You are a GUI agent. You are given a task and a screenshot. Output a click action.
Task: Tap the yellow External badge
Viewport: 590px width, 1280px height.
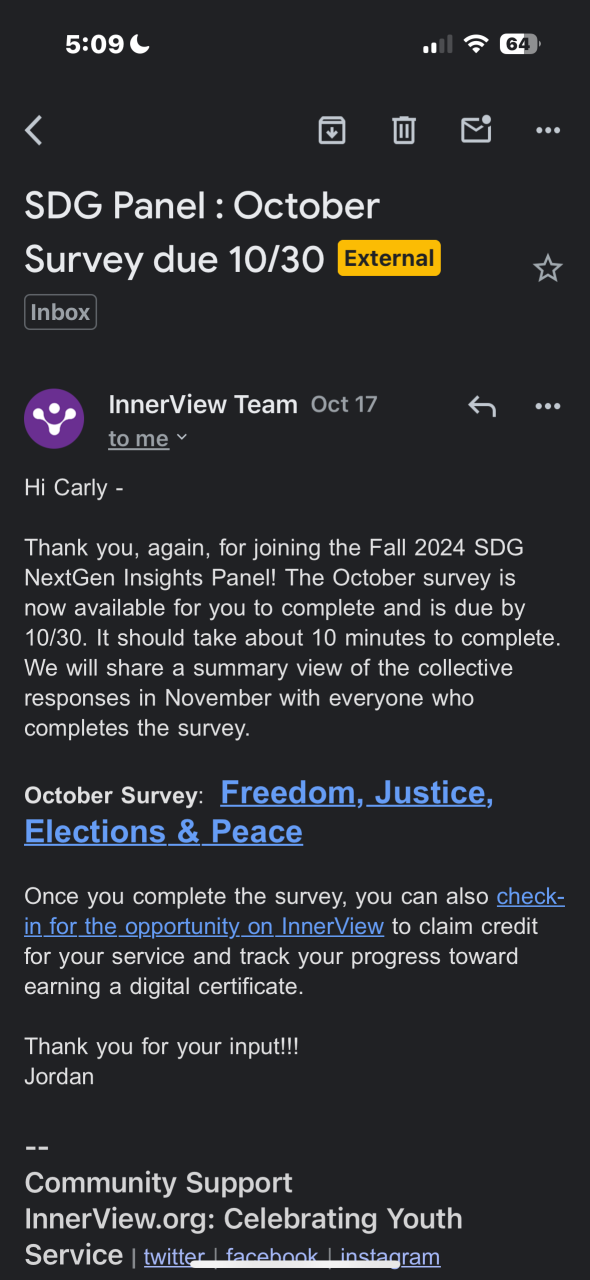[x=389, y=258]
